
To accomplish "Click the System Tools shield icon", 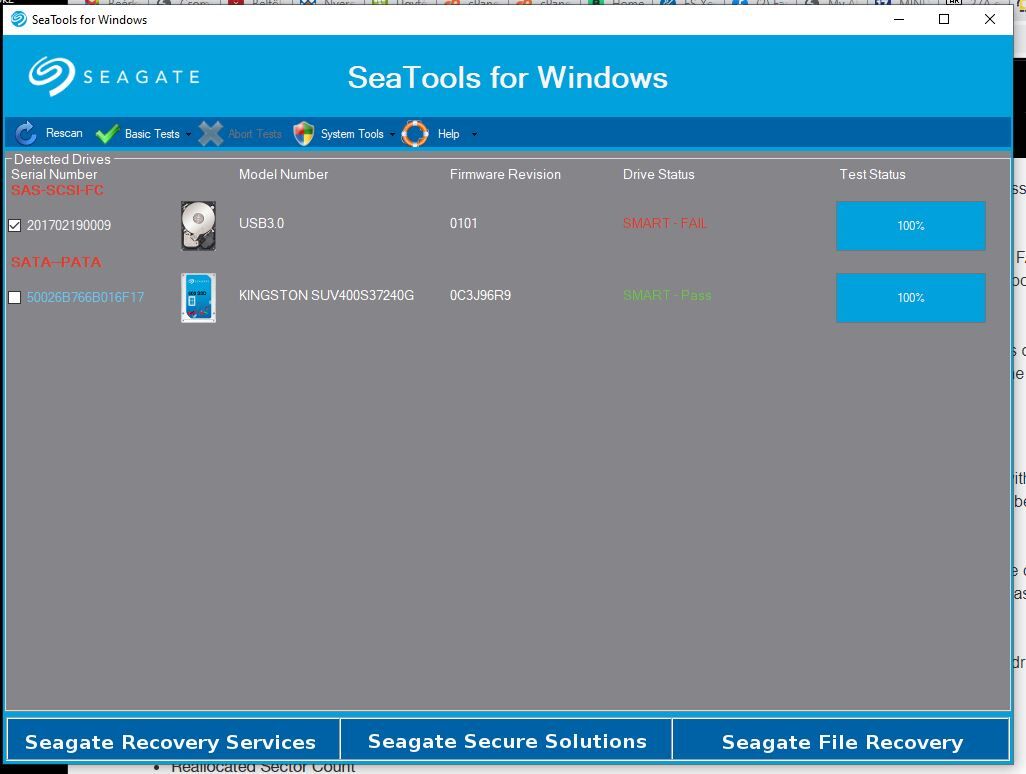I will coord(304,133).
